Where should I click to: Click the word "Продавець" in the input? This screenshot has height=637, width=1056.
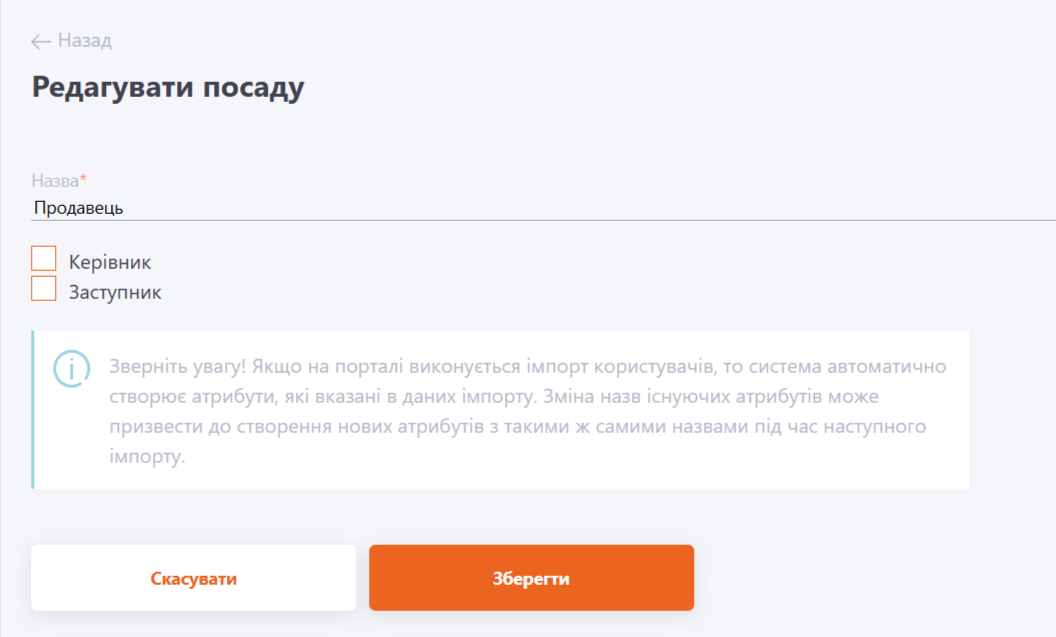click(78, 208)
